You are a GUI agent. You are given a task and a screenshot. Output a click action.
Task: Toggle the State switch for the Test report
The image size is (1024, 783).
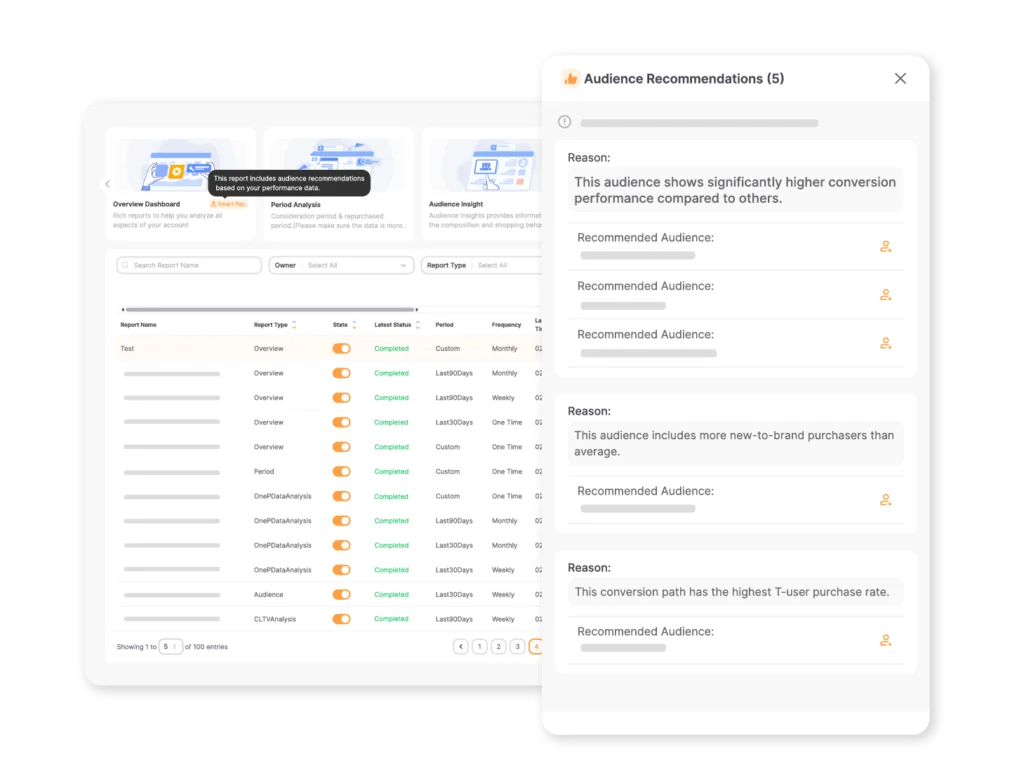[x=341, y=349]
